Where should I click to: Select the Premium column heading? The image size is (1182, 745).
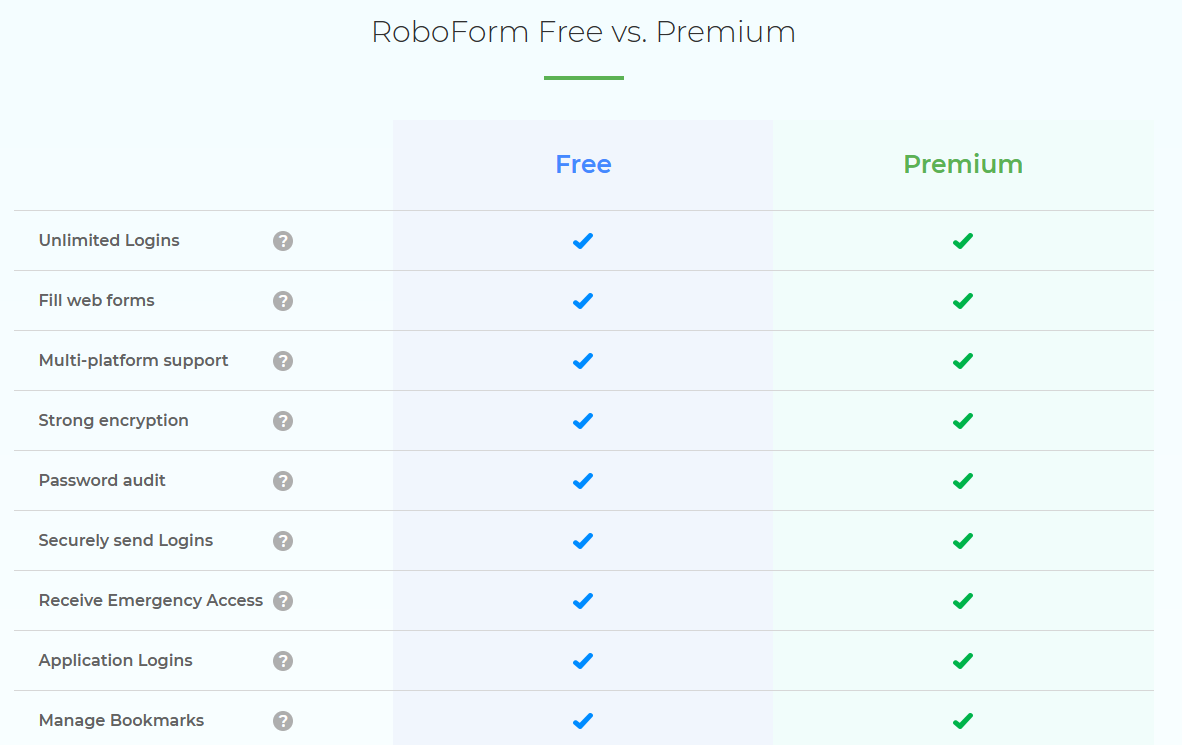[x=963, y=164]
